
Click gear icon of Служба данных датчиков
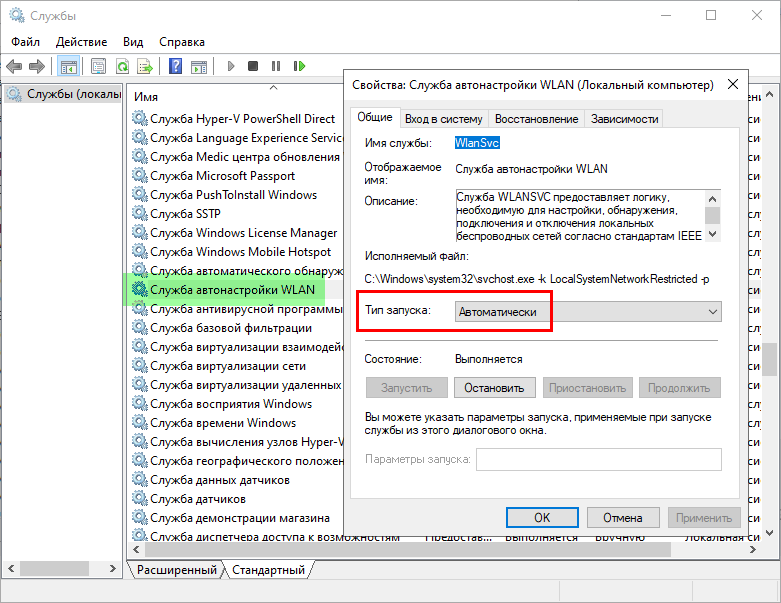[139, 480]
